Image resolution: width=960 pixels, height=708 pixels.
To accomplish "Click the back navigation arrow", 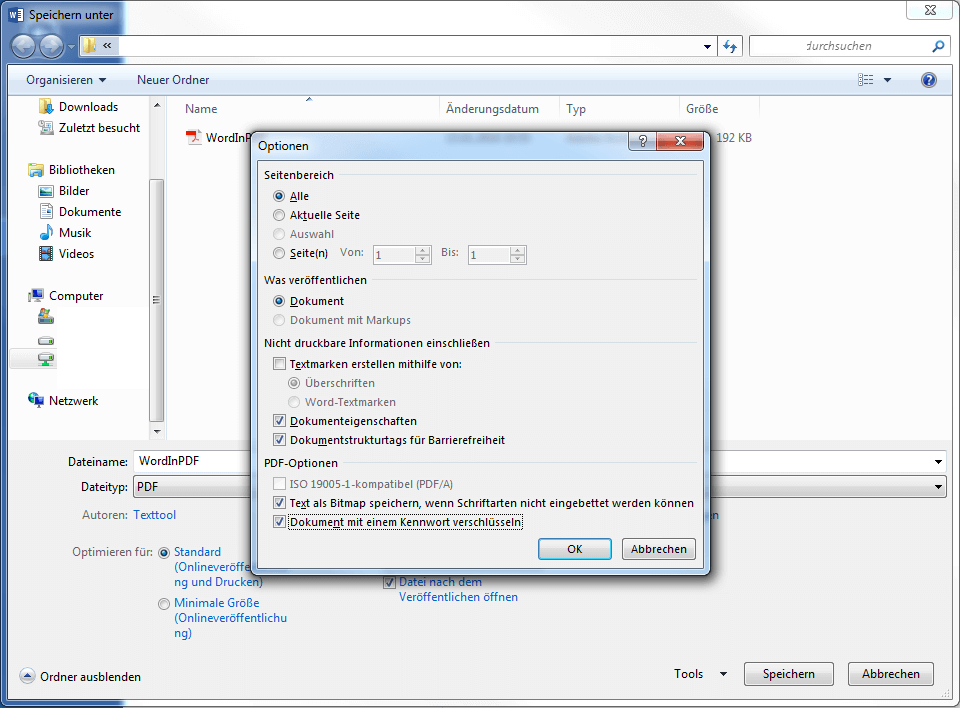I will tap(23, 46).
